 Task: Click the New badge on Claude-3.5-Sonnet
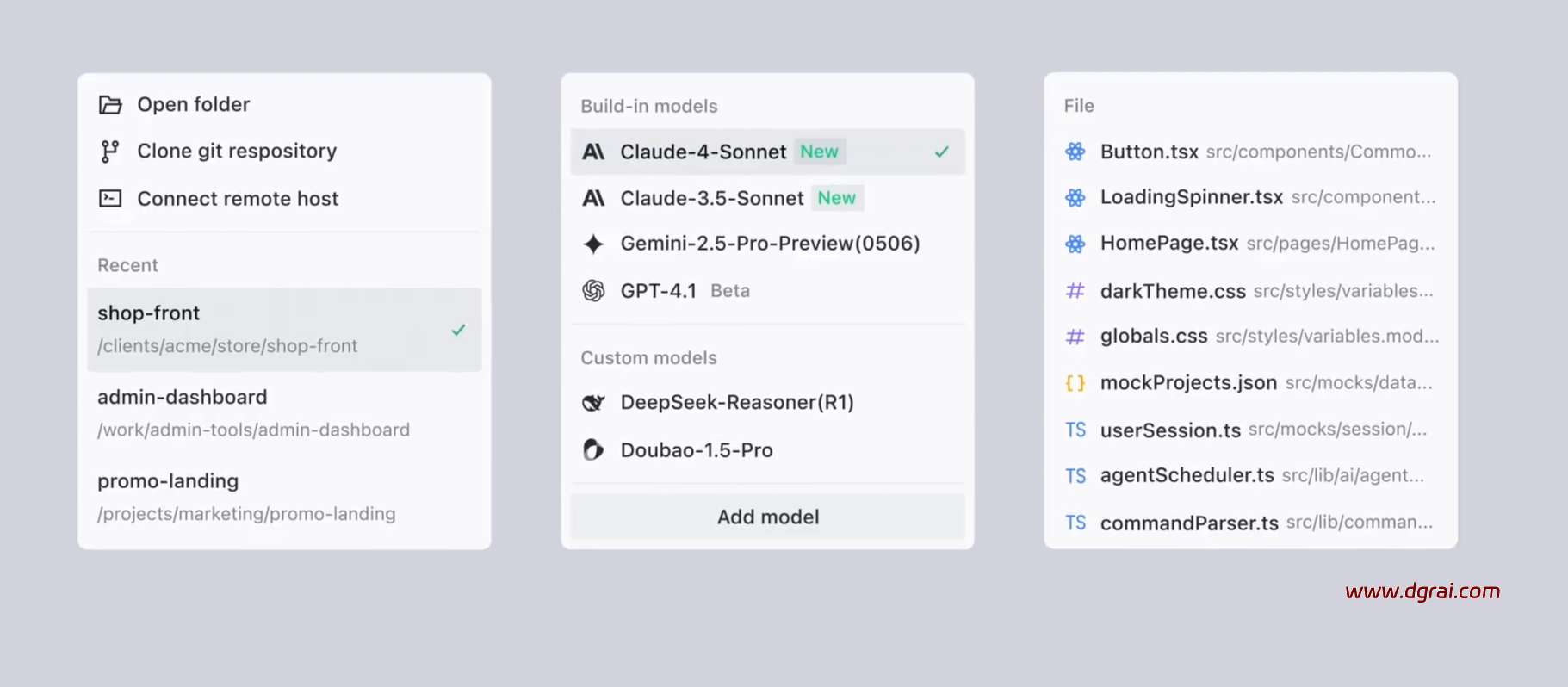(x=836, y=199)
